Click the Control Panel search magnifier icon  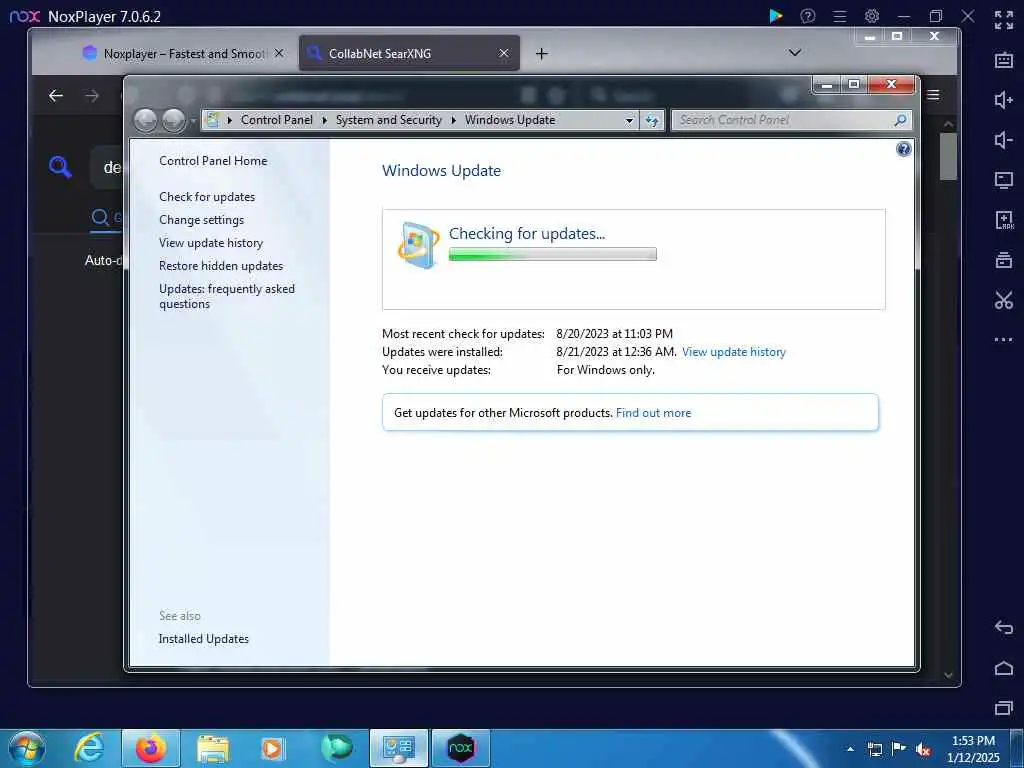click(900, 120)
